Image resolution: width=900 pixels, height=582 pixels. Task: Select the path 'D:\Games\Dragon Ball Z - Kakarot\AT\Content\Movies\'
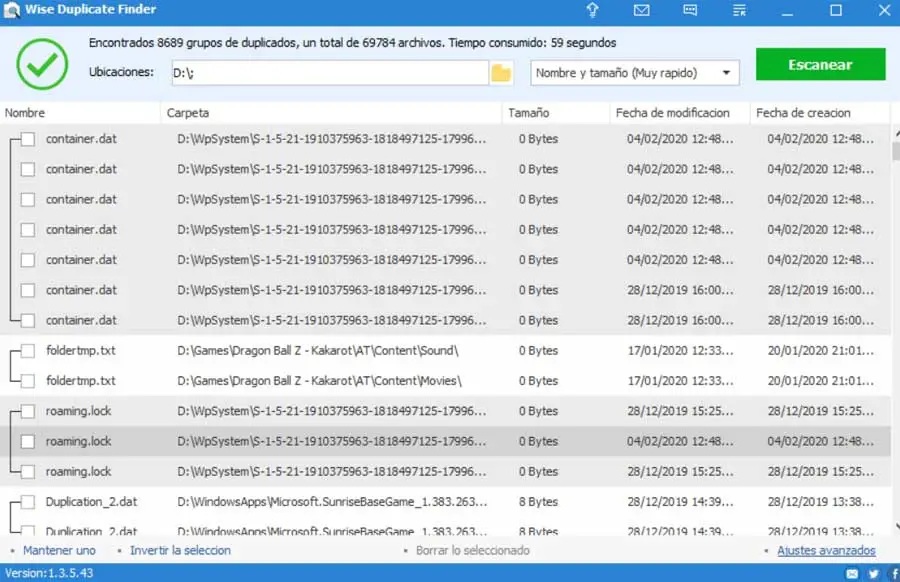pyautogui.click(x=319, y=381)
